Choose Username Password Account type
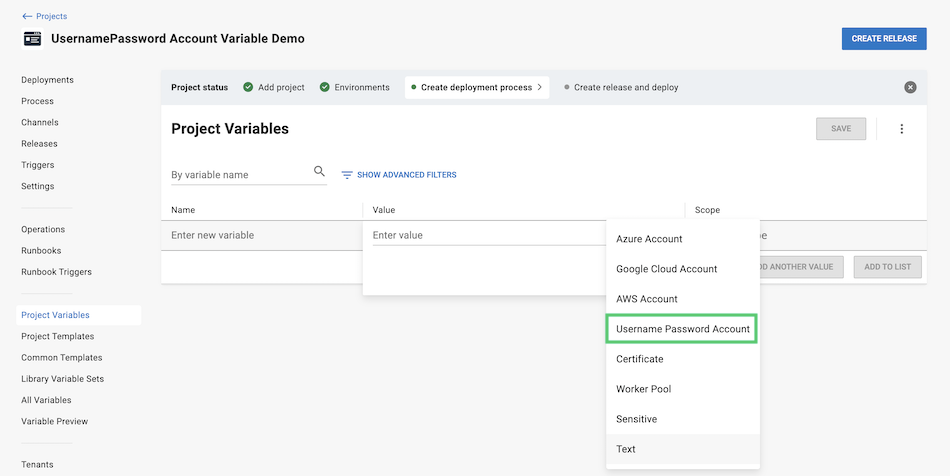Image resolution: width=950 pixels, height=476 pixels. [682, 329]
